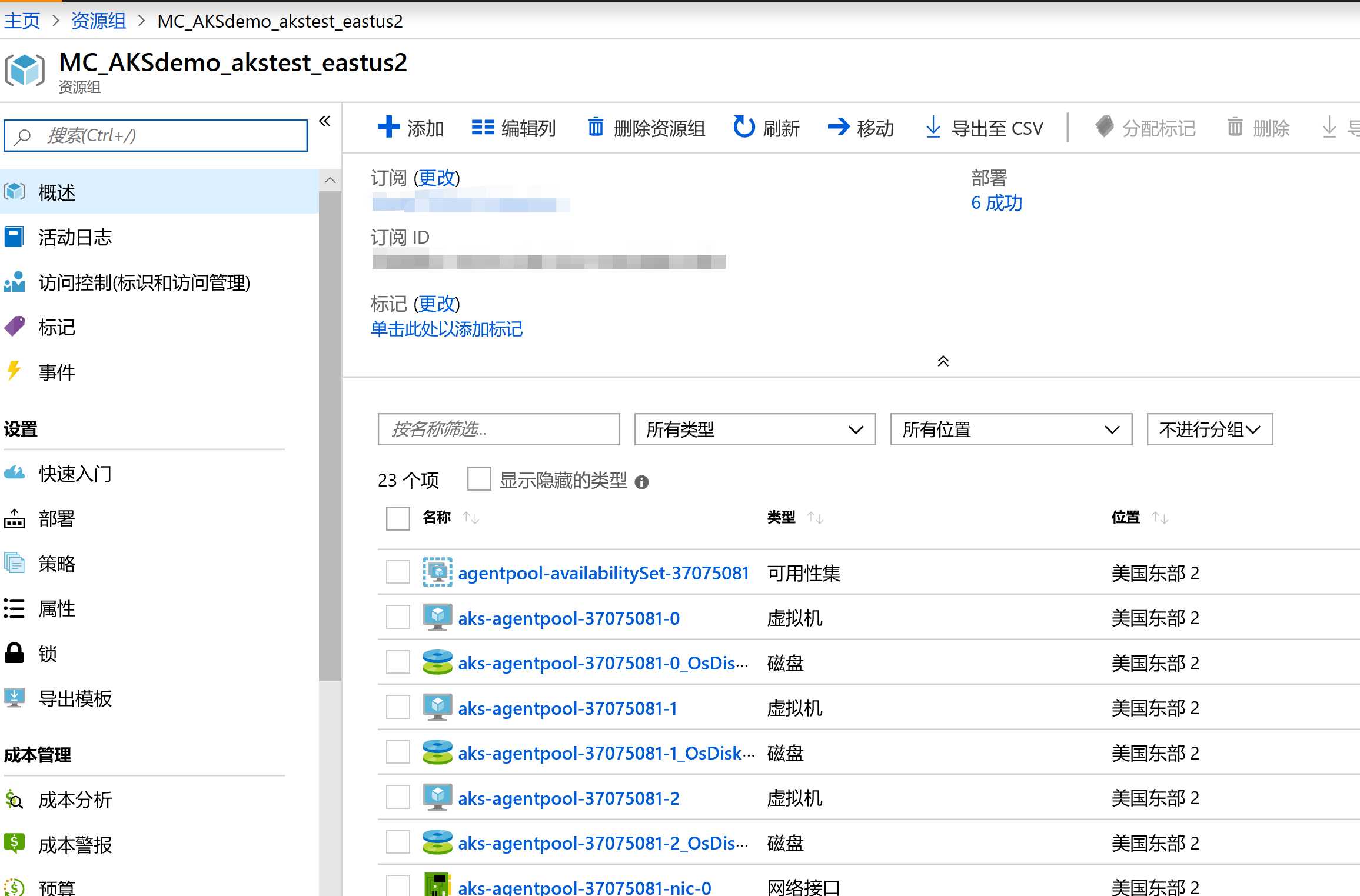Image resolution: width=1360 pixels, height=896 pixels.
Task: Open the 所有位置 dropdown
Action: pos(1011,429)
